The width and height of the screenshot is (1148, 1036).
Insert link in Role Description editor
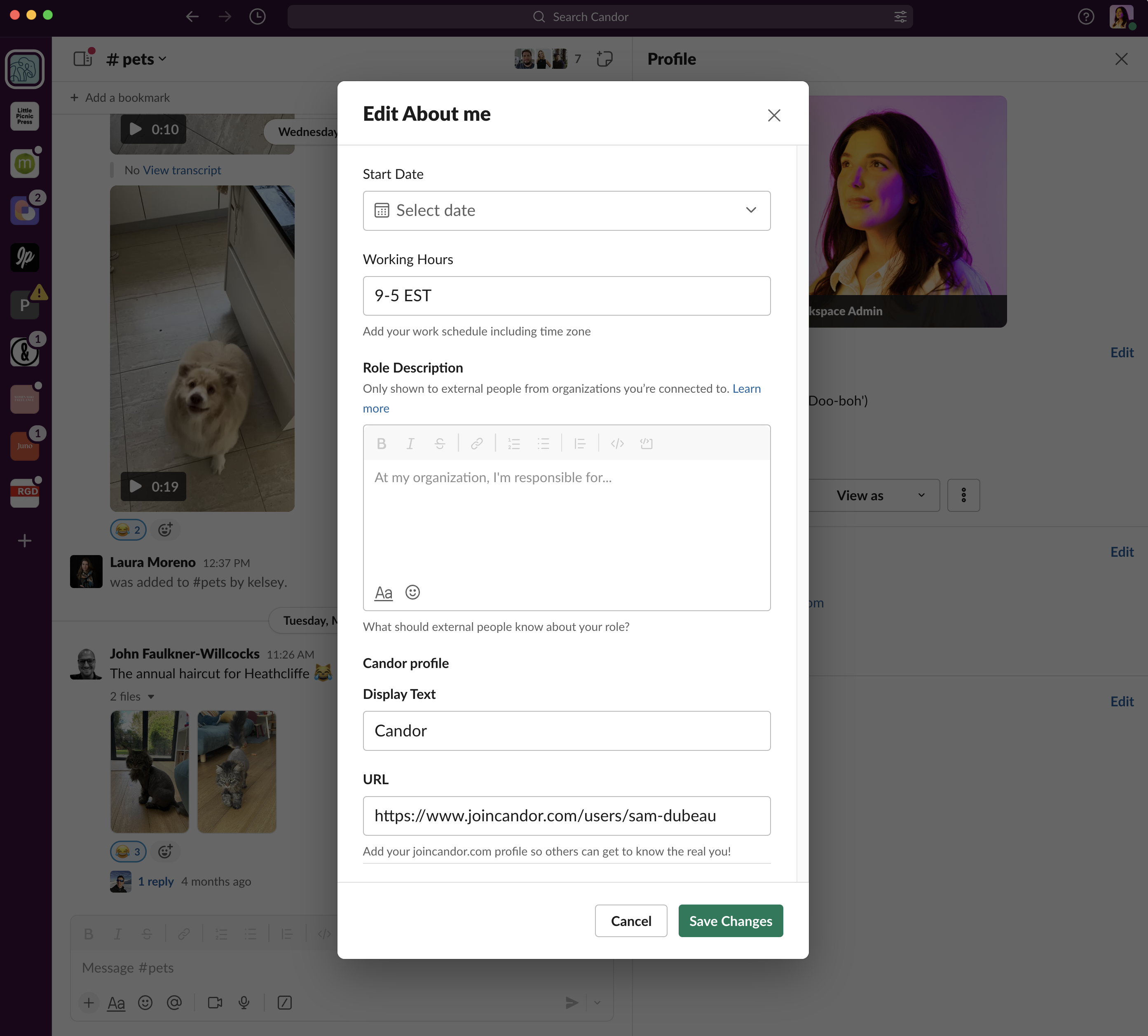(477, 443)
